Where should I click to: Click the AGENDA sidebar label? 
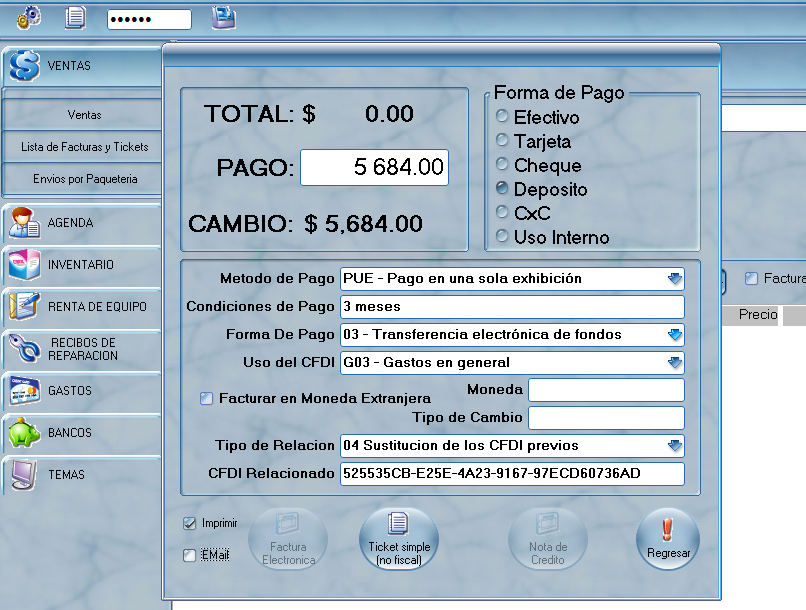(70, 223)
